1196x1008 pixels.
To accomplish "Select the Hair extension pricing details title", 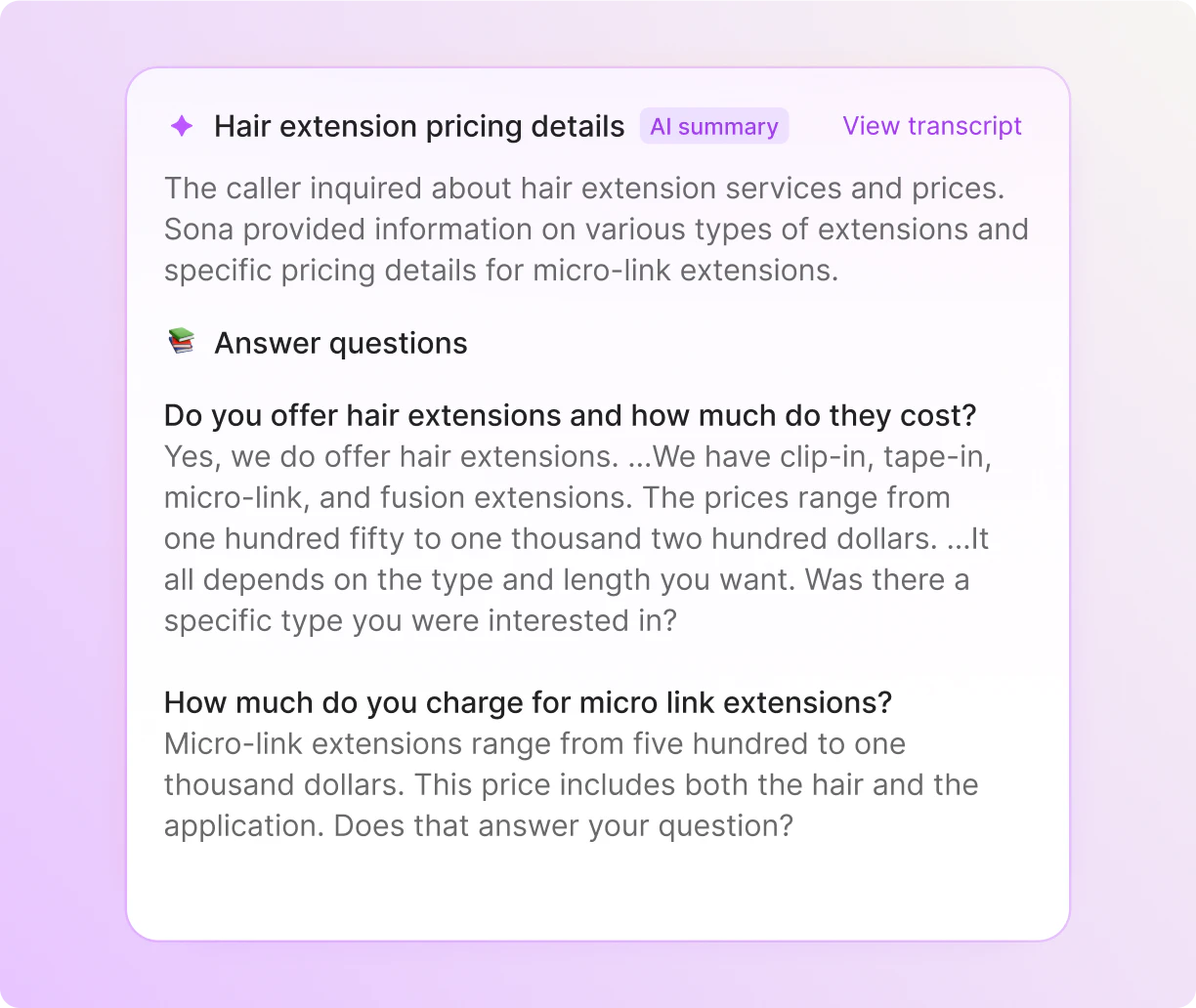I will [x=419, y=127].
